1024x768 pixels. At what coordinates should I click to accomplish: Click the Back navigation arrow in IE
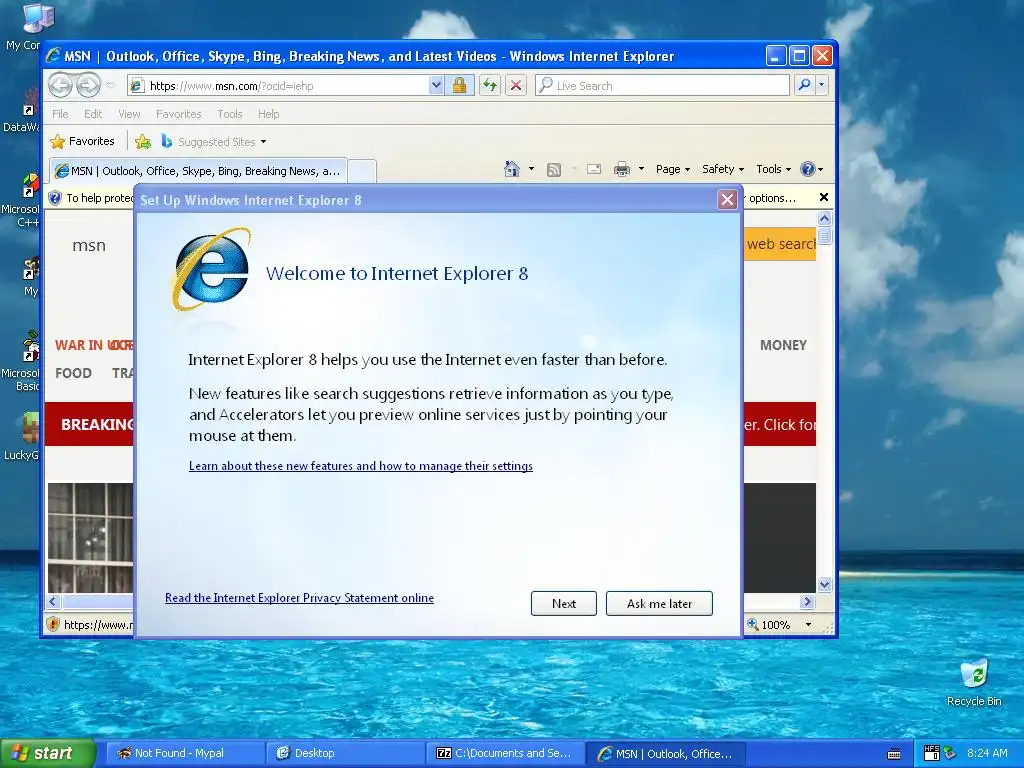coord(60,85)
